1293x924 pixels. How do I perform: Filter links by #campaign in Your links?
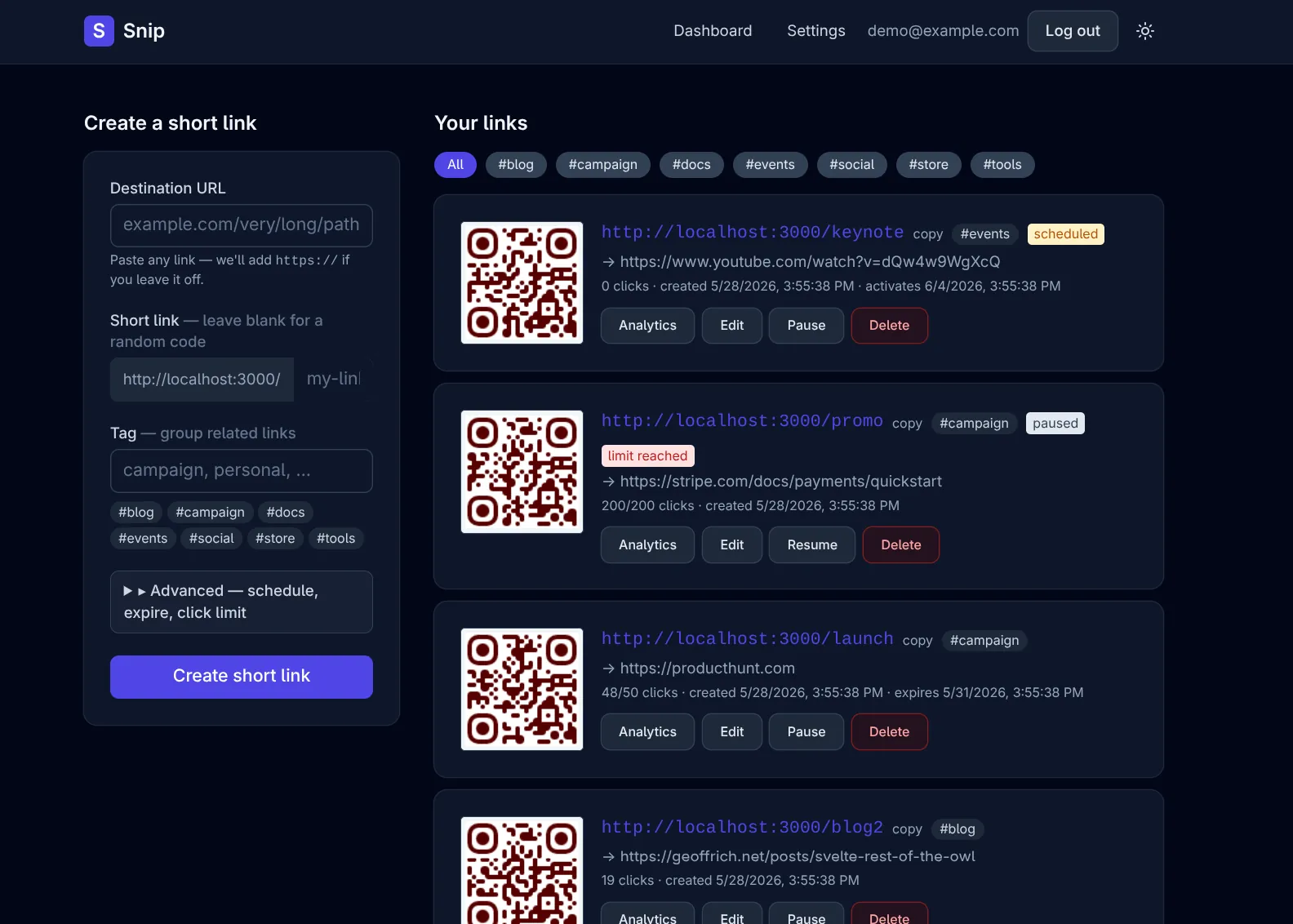[x=603, y=165]
